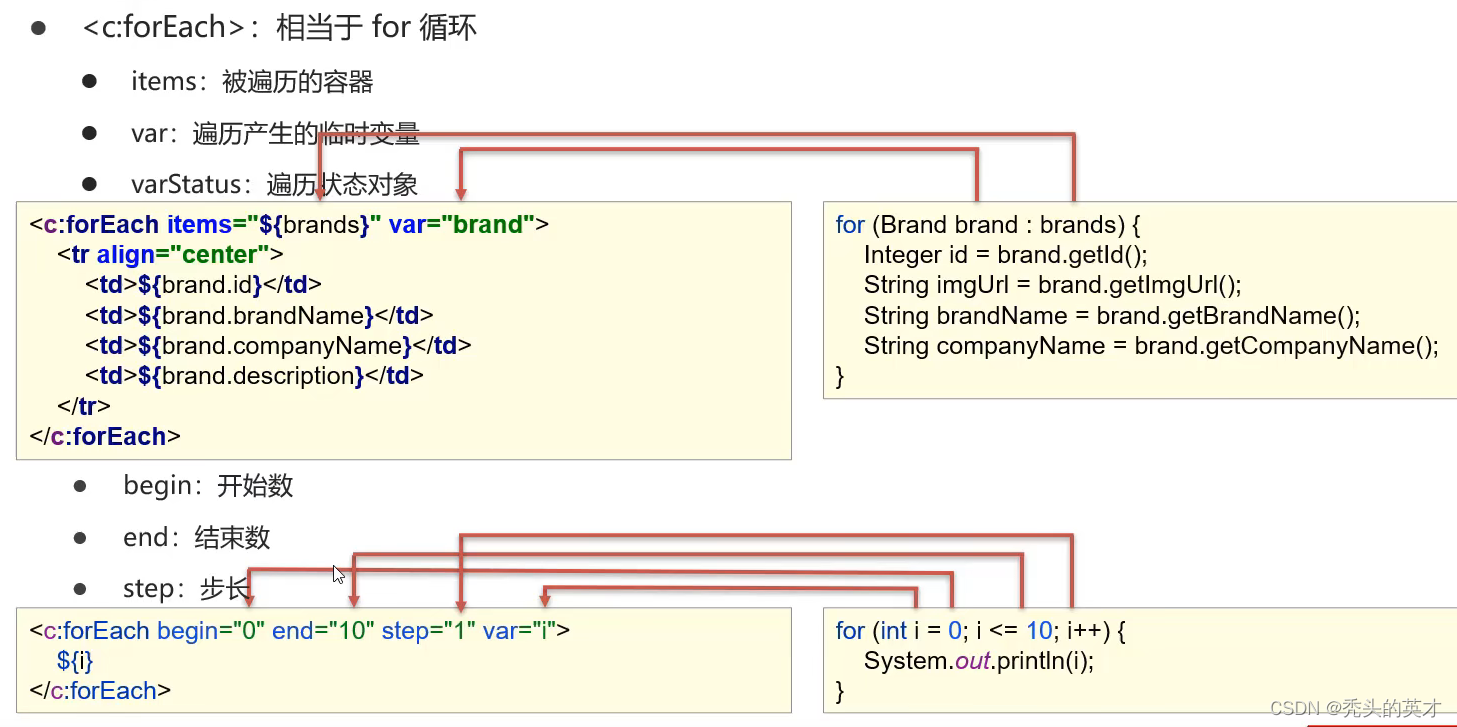Select 'String companyName = brand.getCompanyName();' line

[1152, 346]
